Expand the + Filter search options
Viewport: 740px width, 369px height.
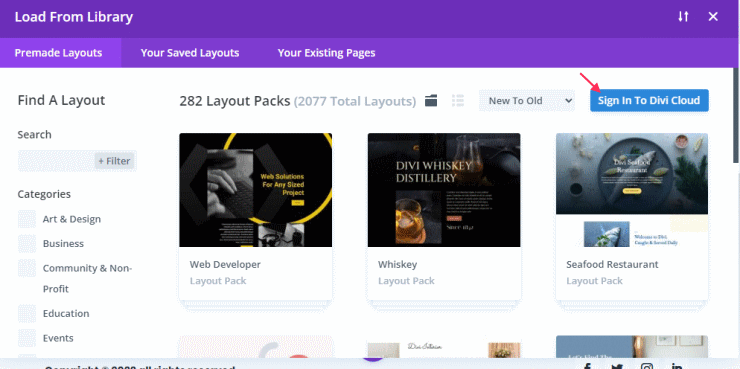114,161
